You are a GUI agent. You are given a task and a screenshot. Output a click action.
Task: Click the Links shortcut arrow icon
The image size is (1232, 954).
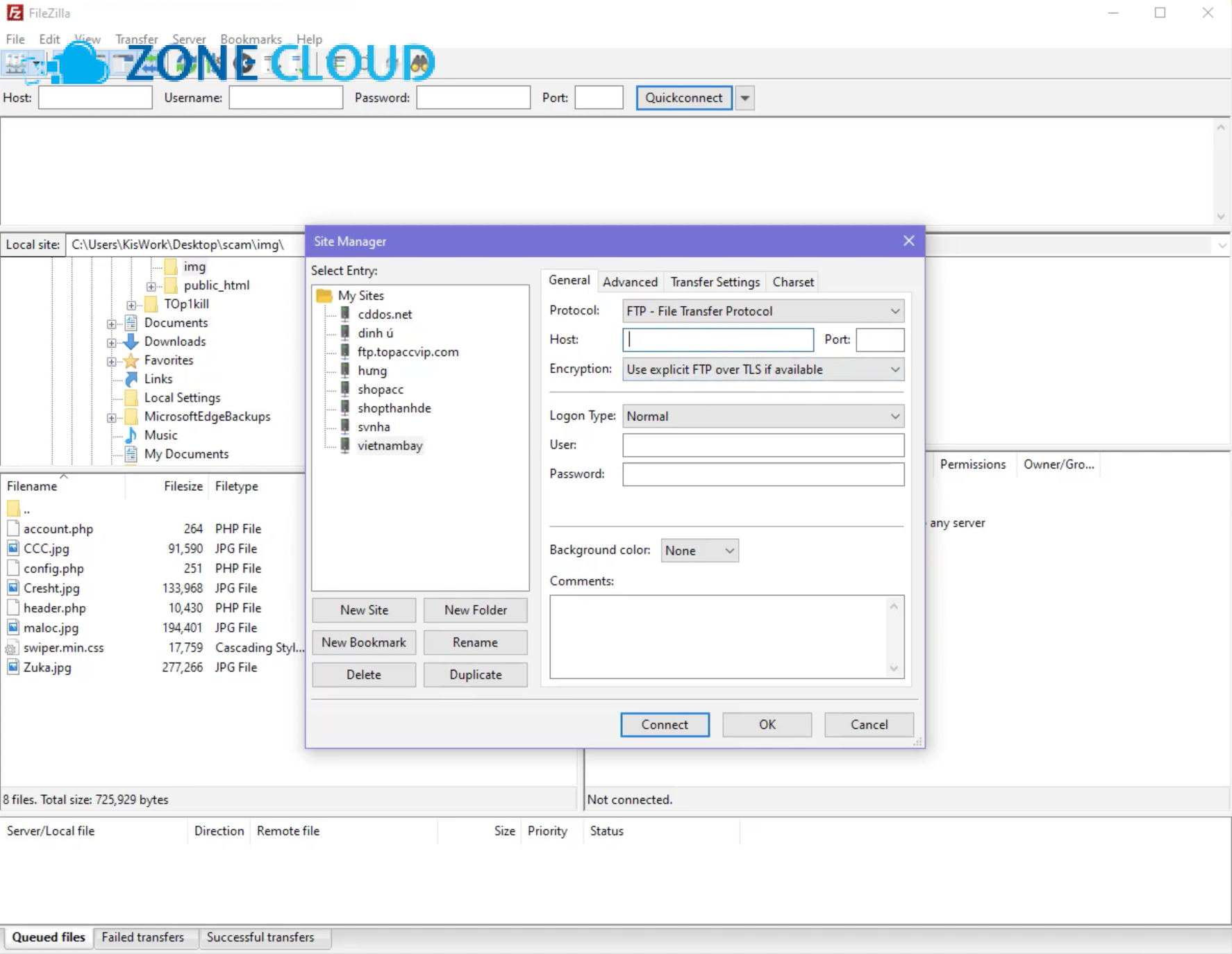(x=131, y=379)
